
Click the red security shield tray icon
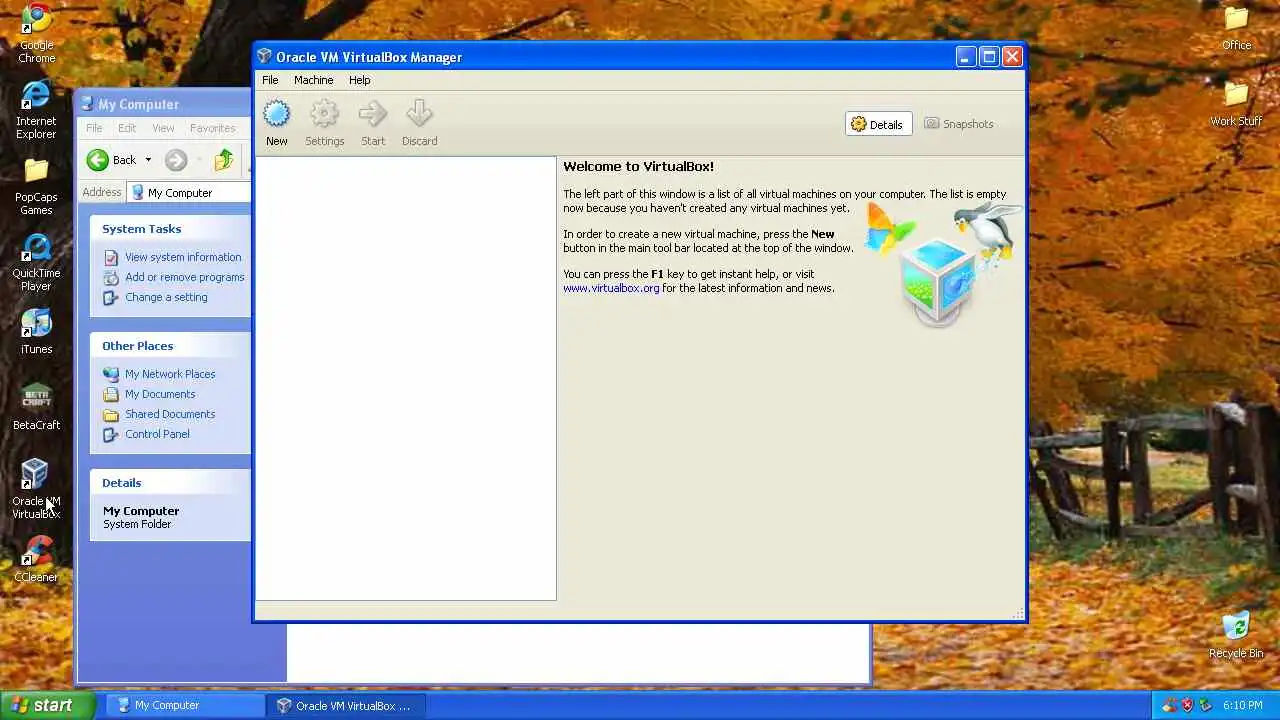click(x=1187, y=705)
